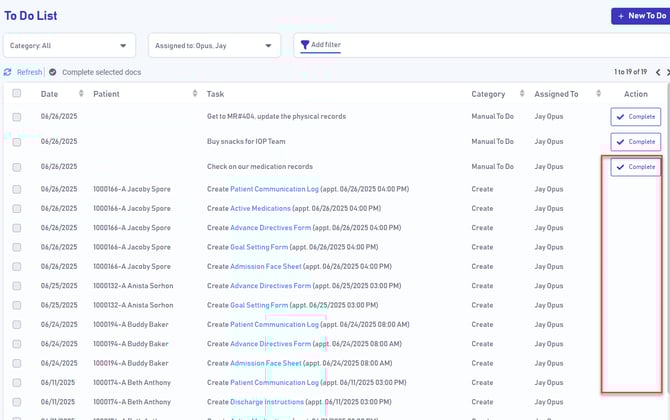
Task: Sort by Assigned To column arrows
Action: (x=598, y=93)
